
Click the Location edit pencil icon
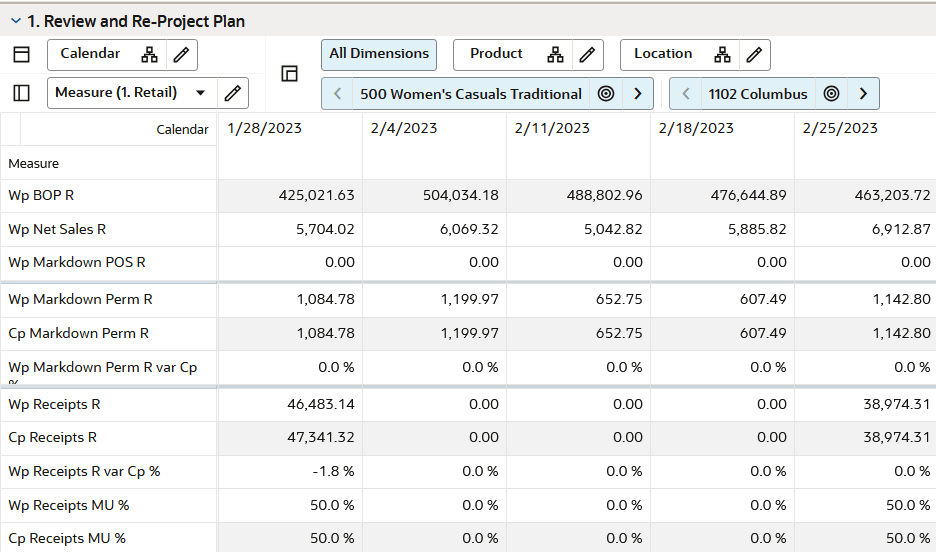754,54
